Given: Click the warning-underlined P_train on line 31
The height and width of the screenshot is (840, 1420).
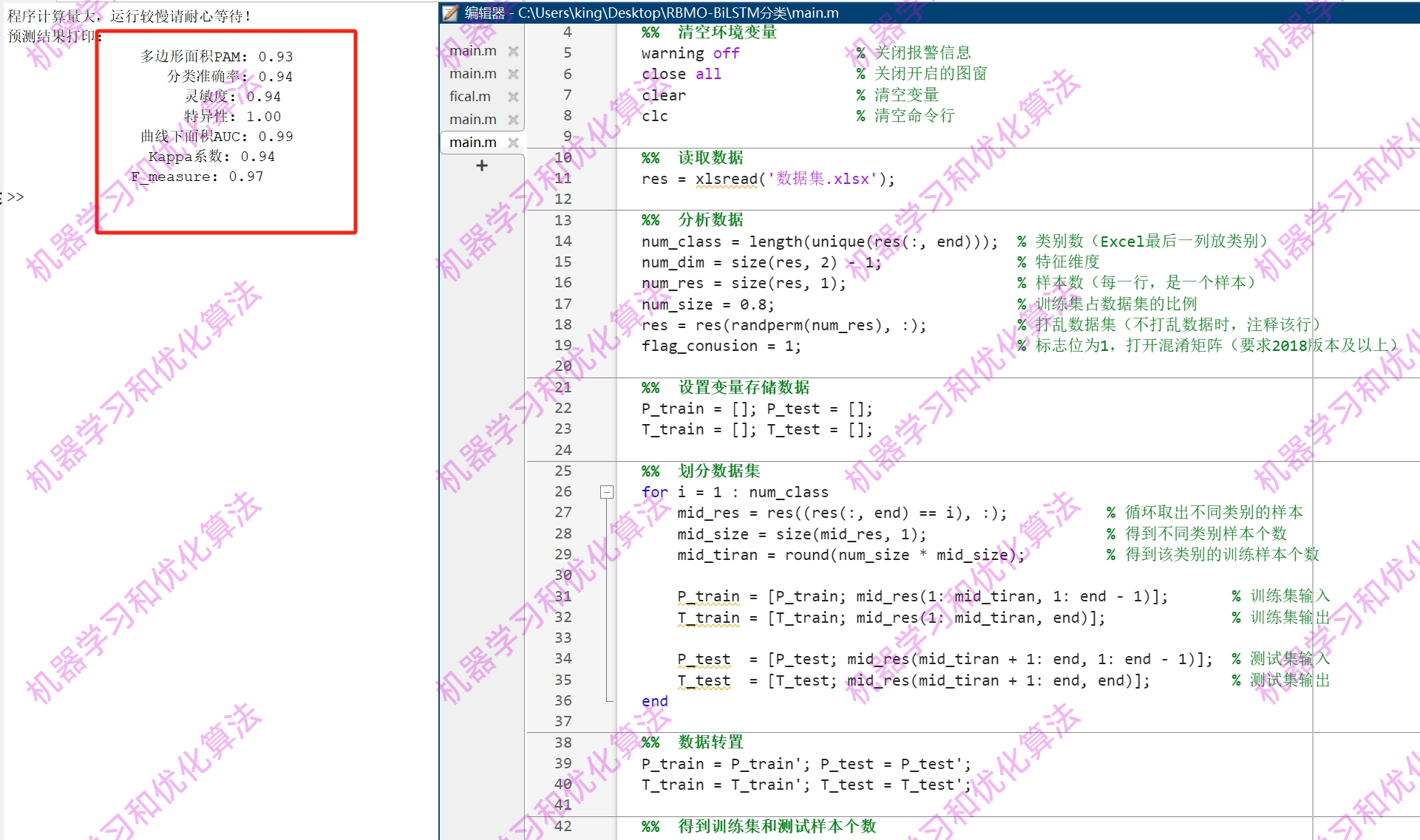Looking at the screenshot, I should click(708, 596).
